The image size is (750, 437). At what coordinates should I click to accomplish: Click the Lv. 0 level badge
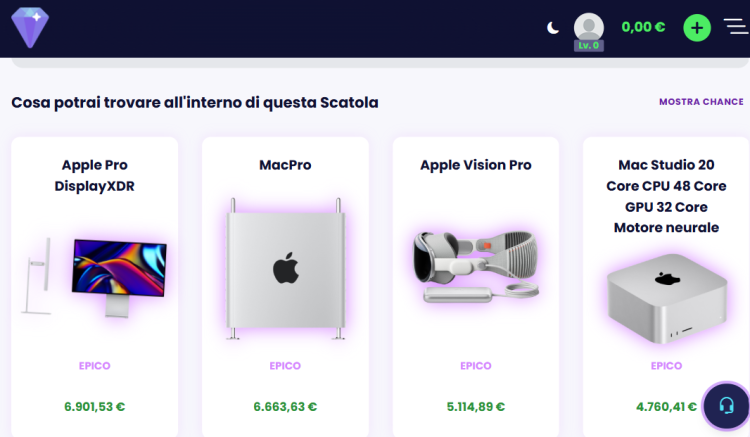point(589,46)
